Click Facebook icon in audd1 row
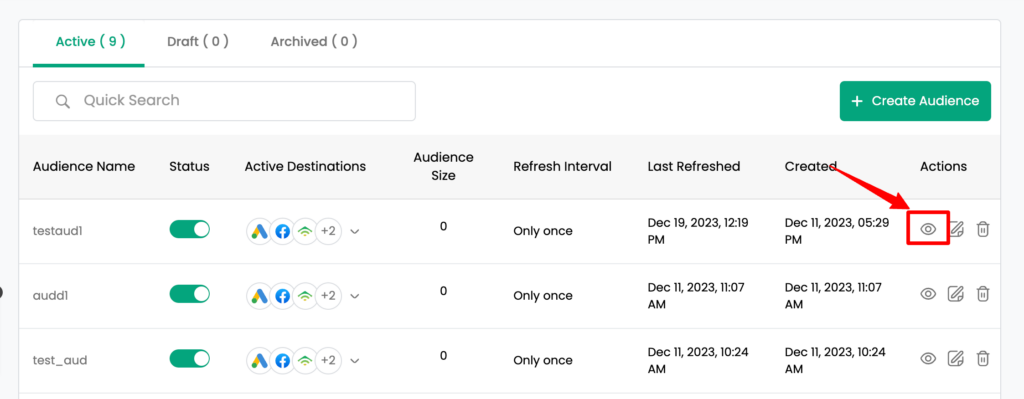The image size is (1024, 399). tap(282, 296)
